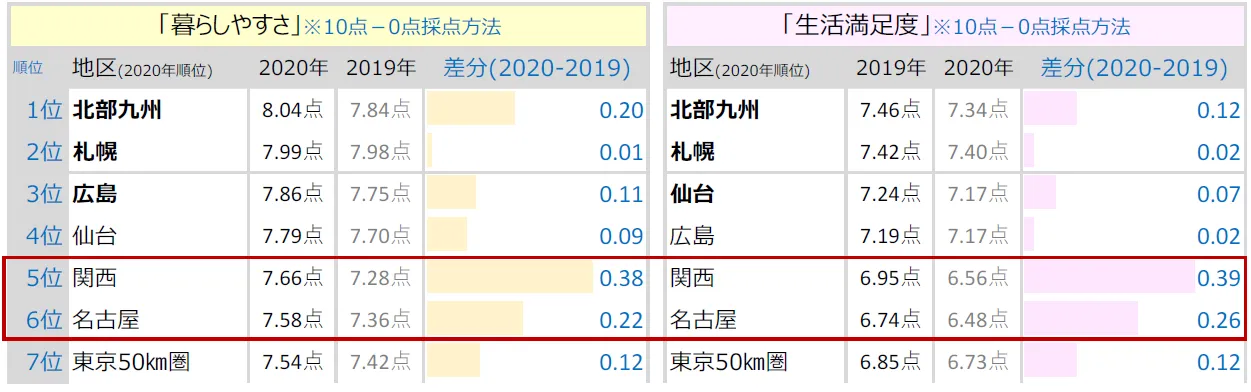Click 札幌 in the right table
The height and width of the screenshot is (392, 1251).
(x=692, y=152)
